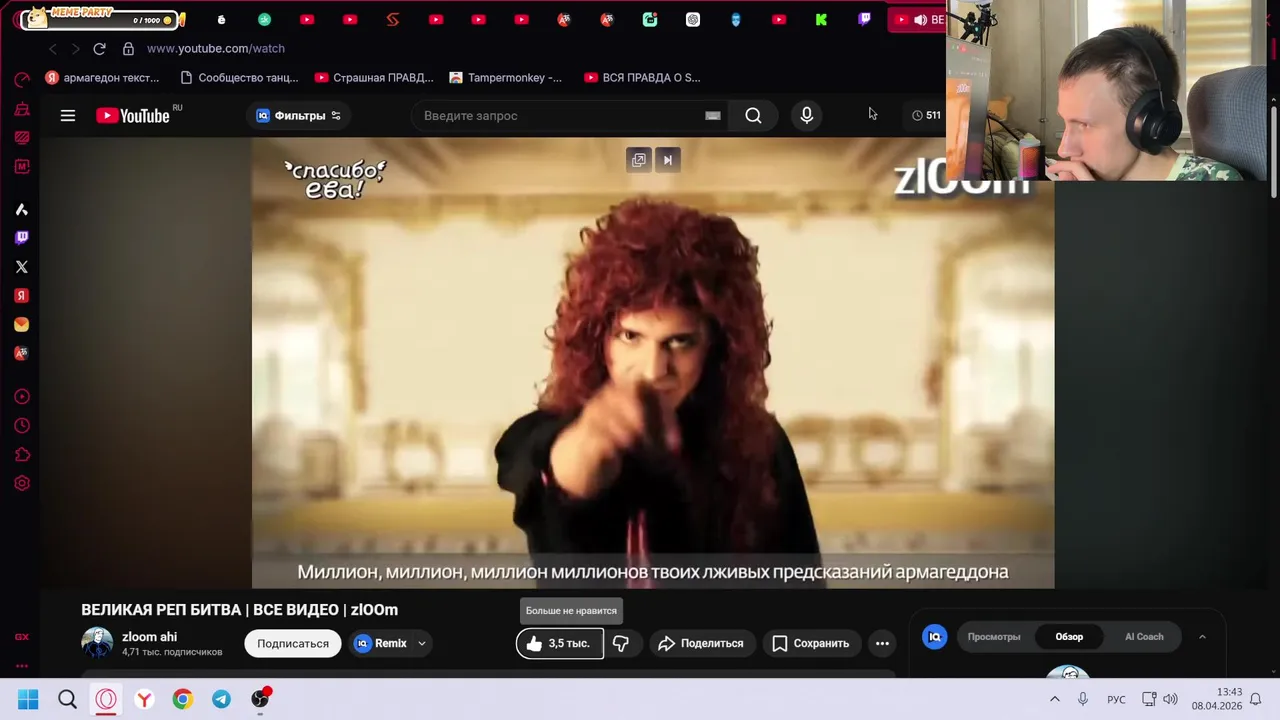
Task: Switch to the Обзор tab
Action: 1069,637
